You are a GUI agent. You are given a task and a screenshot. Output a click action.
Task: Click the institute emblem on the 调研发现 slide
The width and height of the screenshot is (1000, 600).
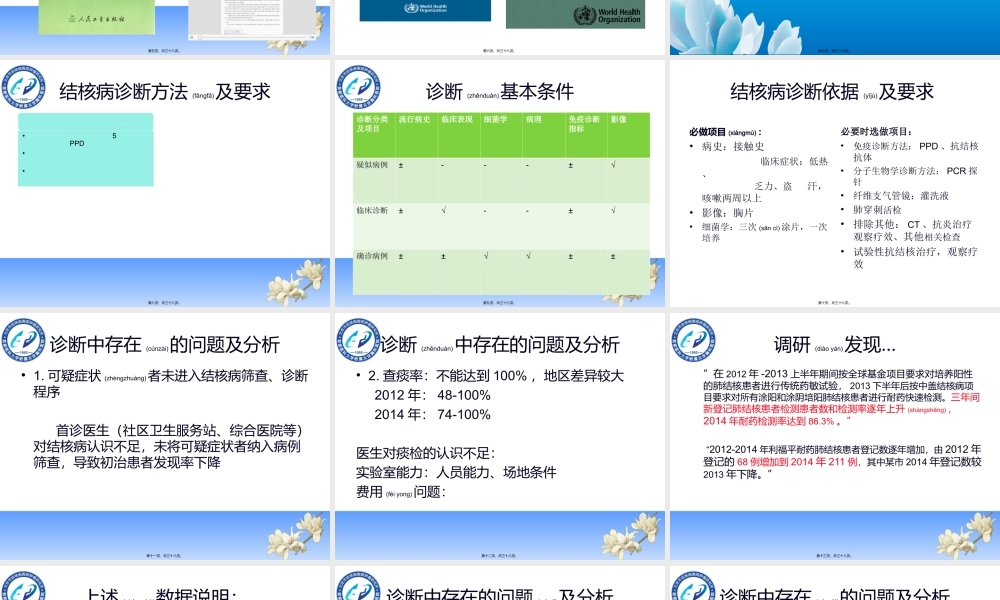[x=690, y=341]
